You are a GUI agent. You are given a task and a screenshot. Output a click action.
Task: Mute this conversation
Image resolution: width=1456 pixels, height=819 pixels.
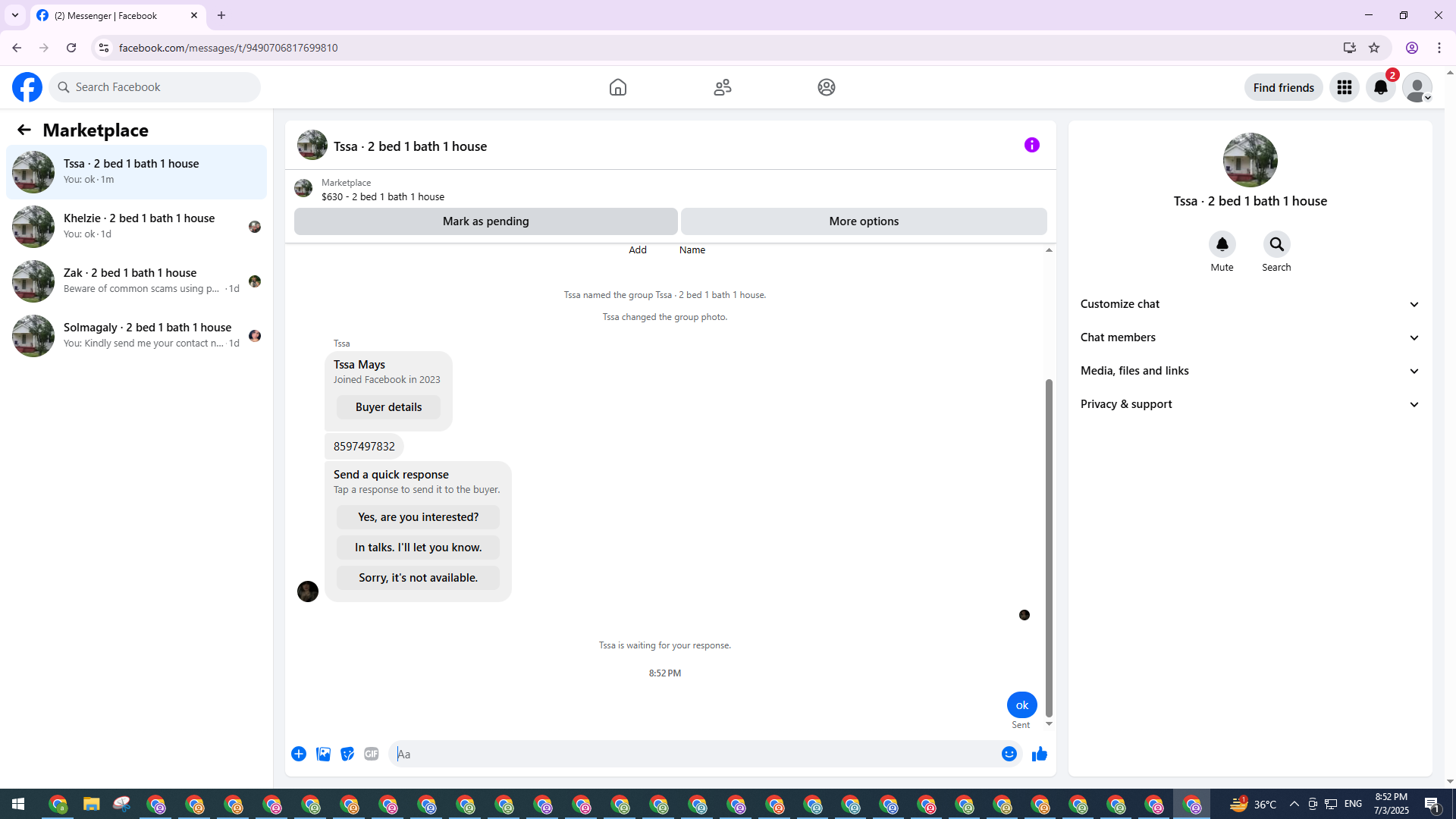click(x=1222, y=245)
